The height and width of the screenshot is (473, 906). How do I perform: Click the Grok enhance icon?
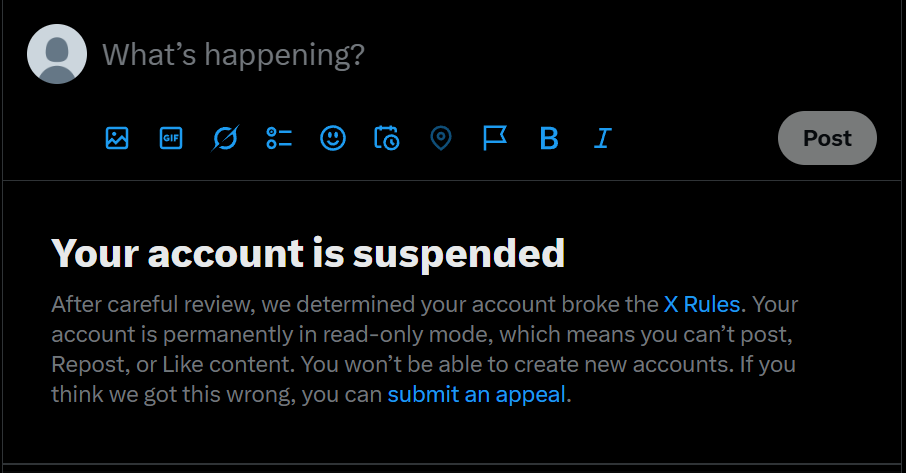click(x=225, y=138)
